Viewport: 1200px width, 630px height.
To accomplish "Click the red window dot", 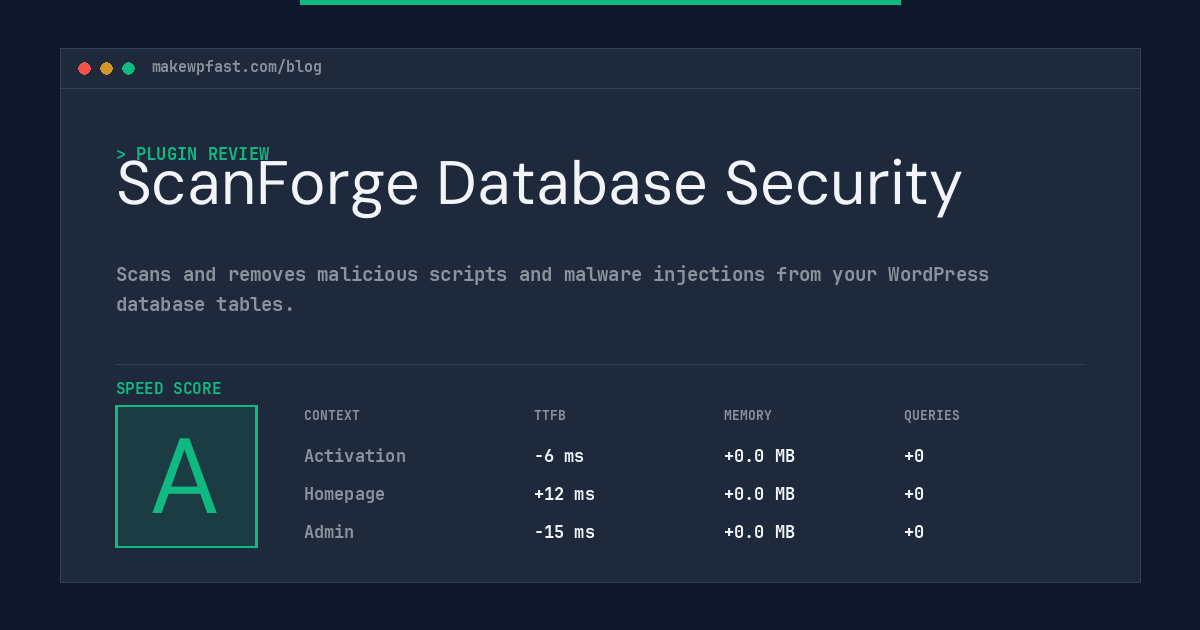I will [x=84, y=68].
